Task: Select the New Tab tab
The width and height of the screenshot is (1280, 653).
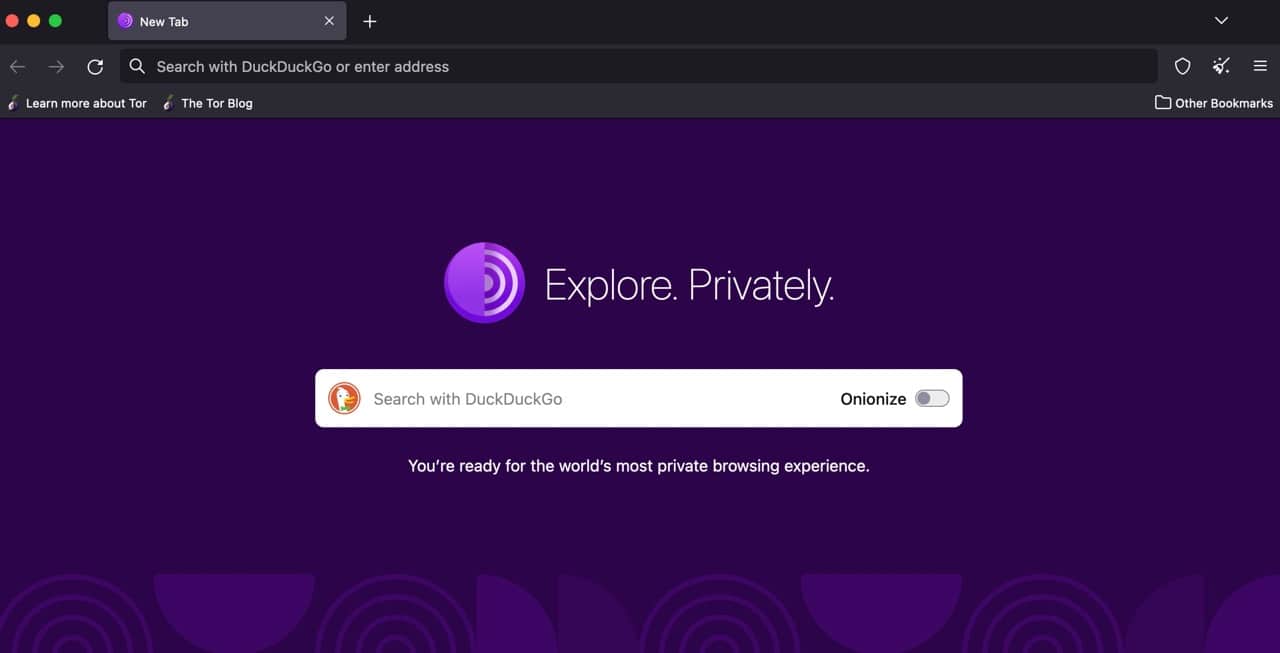Action: pyautogui.click(x=227, y=21)
